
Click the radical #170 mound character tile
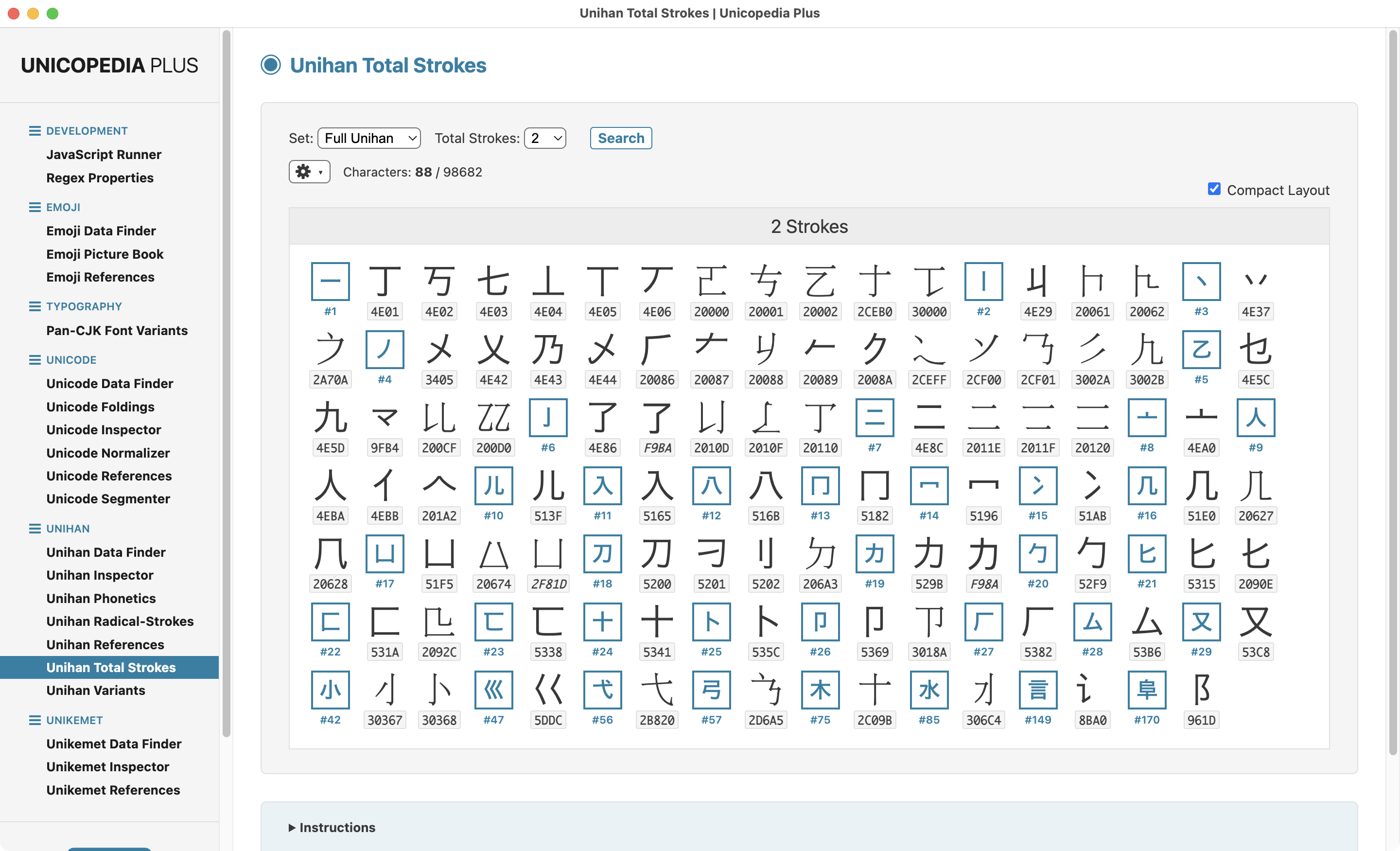(x=1147, y=690)
